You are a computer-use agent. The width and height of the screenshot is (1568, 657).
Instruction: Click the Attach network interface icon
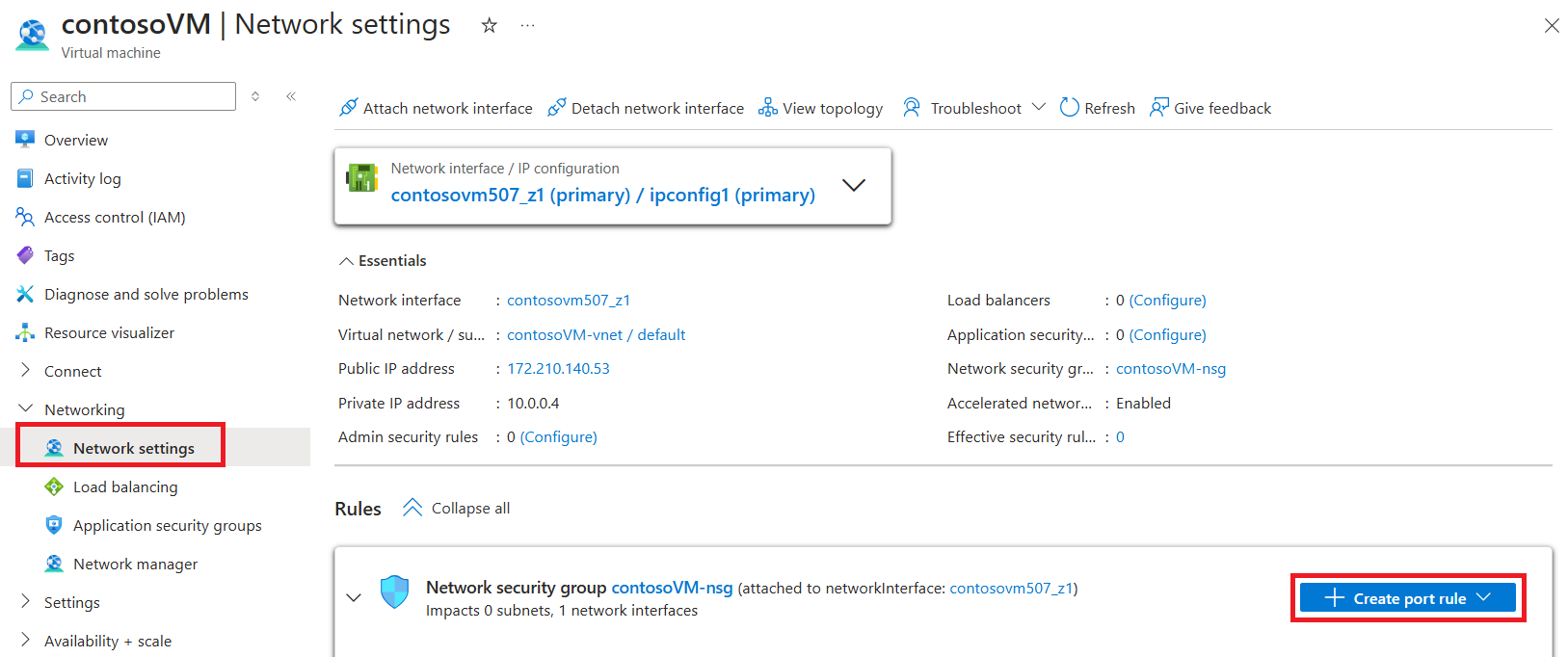coord(349,108)
